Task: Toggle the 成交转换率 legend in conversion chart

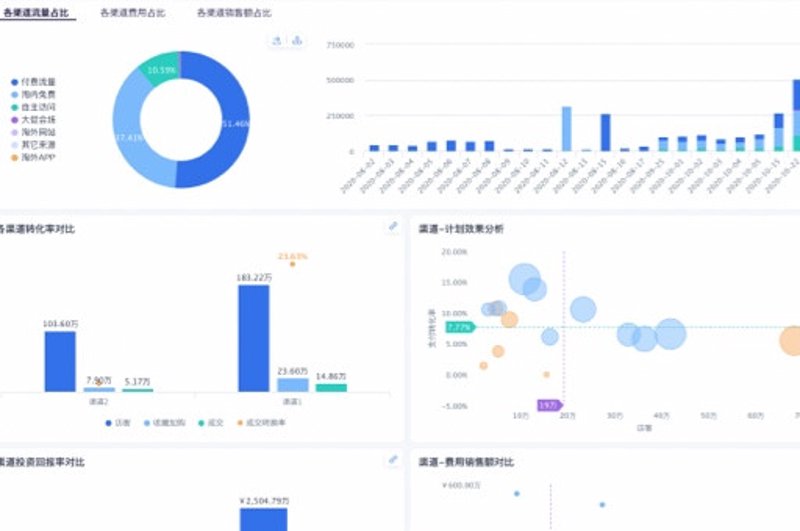Action: pyautogui.click(x=261, y=423)
